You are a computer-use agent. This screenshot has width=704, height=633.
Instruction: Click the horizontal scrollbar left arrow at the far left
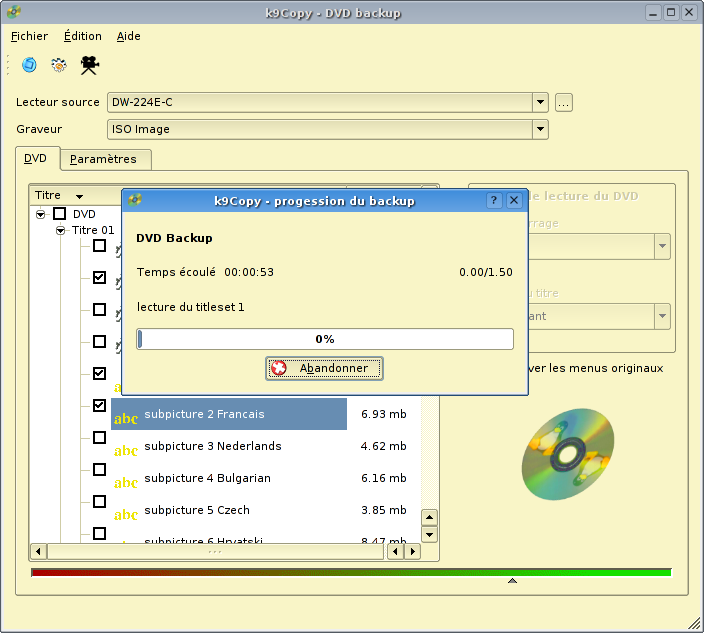click(x=38, y=551)
